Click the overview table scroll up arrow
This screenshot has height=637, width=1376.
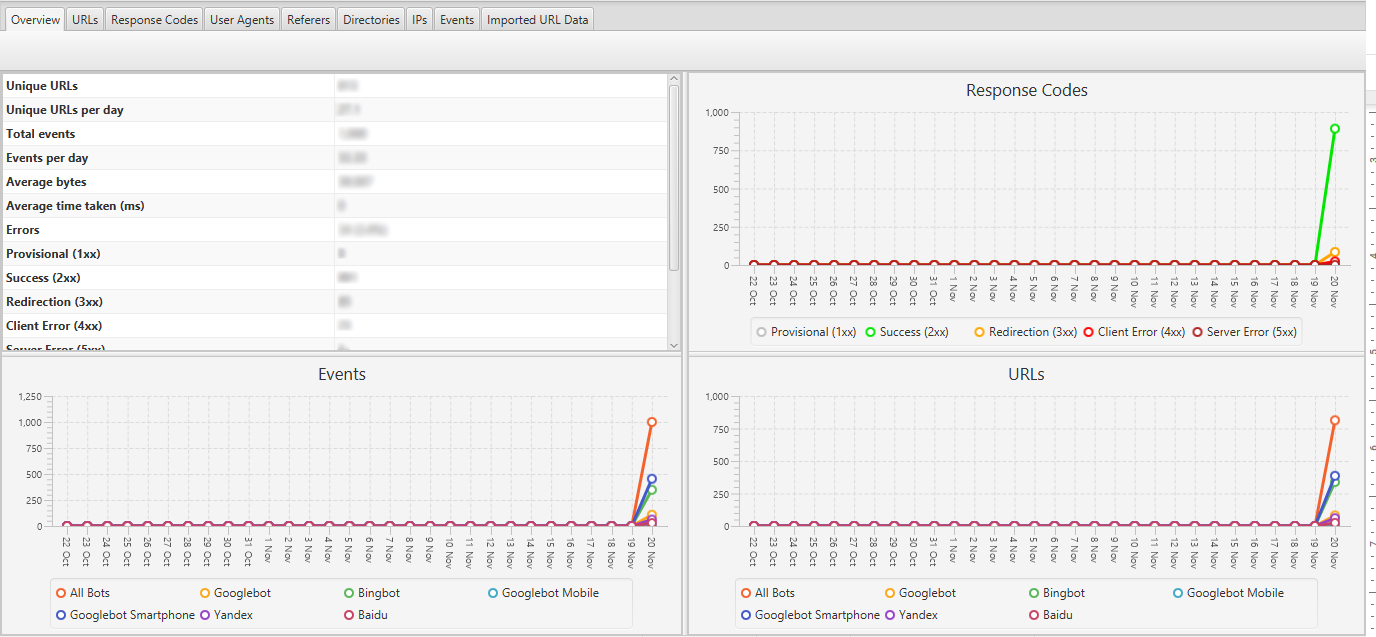pos(674,78)
